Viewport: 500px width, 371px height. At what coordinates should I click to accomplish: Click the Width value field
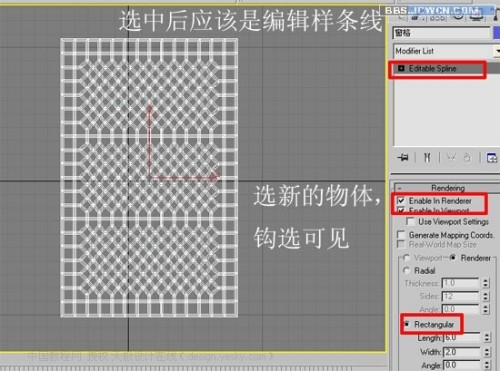click(462, 352)
